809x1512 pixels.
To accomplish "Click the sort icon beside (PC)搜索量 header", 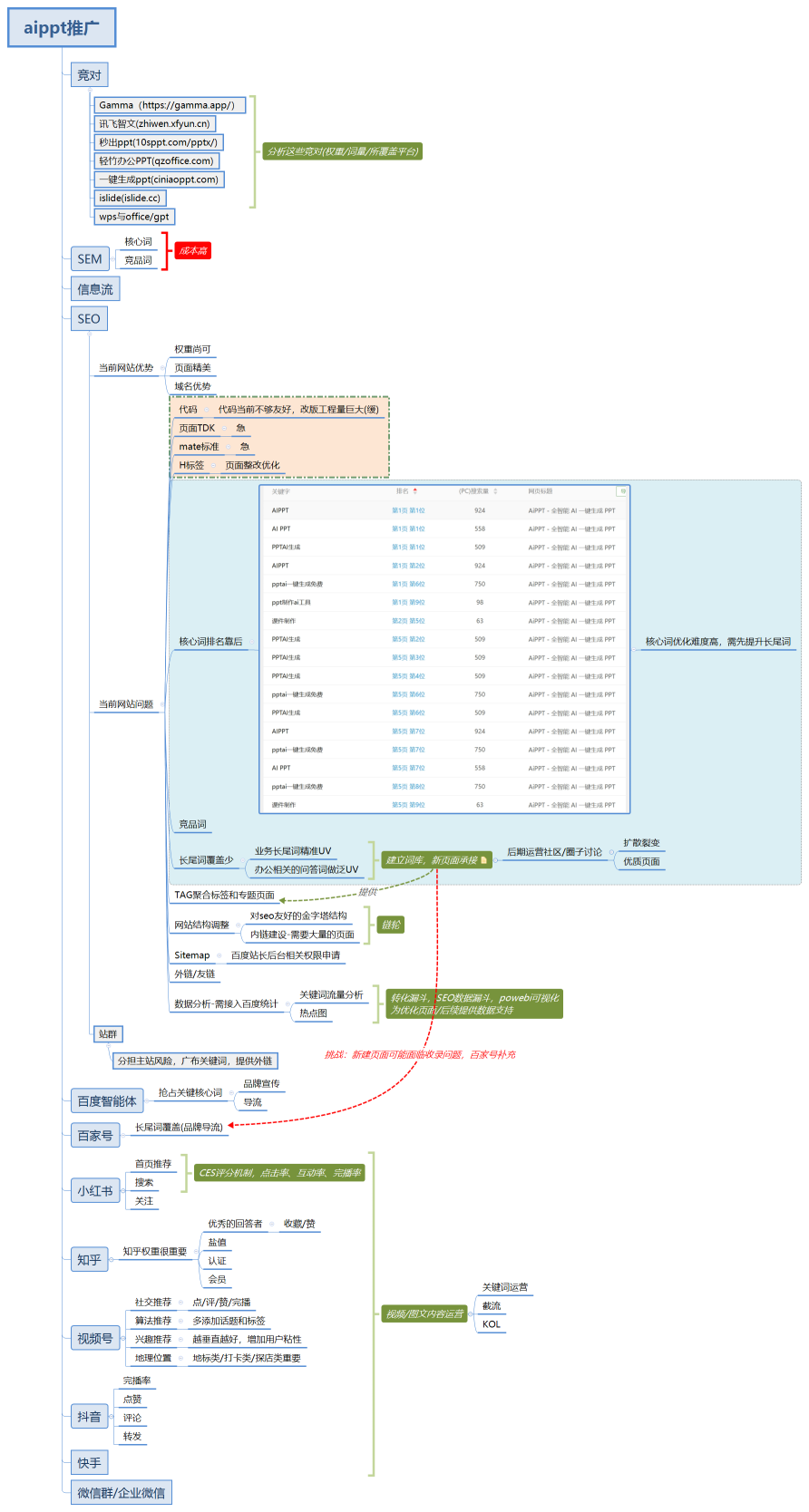I will (x=495, y=491).
